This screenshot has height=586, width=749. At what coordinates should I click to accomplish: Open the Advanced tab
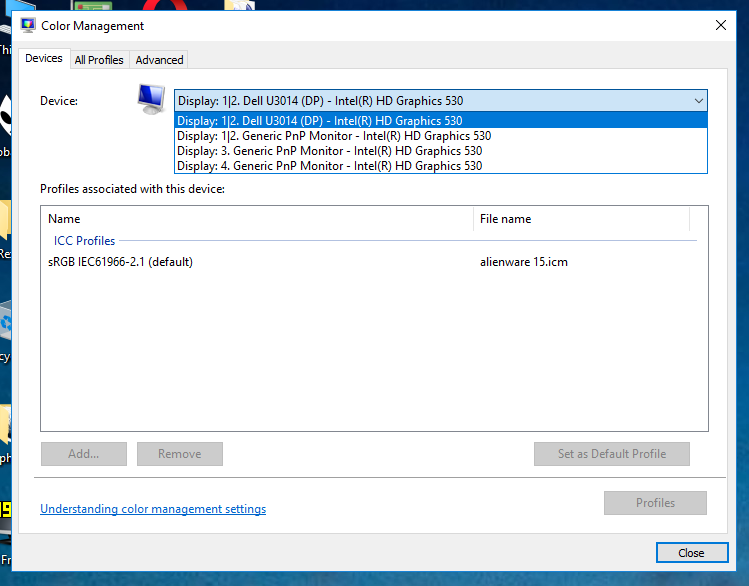159,60
